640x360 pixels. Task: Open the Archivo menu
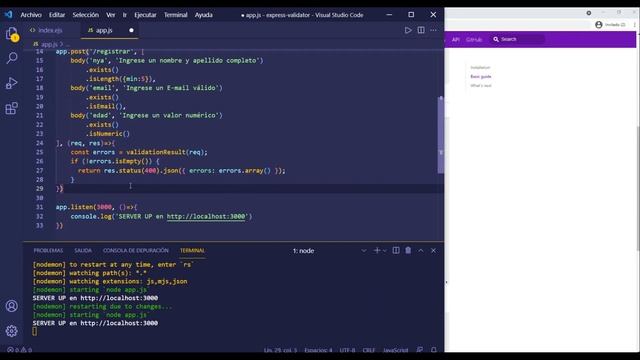(31, 15)
